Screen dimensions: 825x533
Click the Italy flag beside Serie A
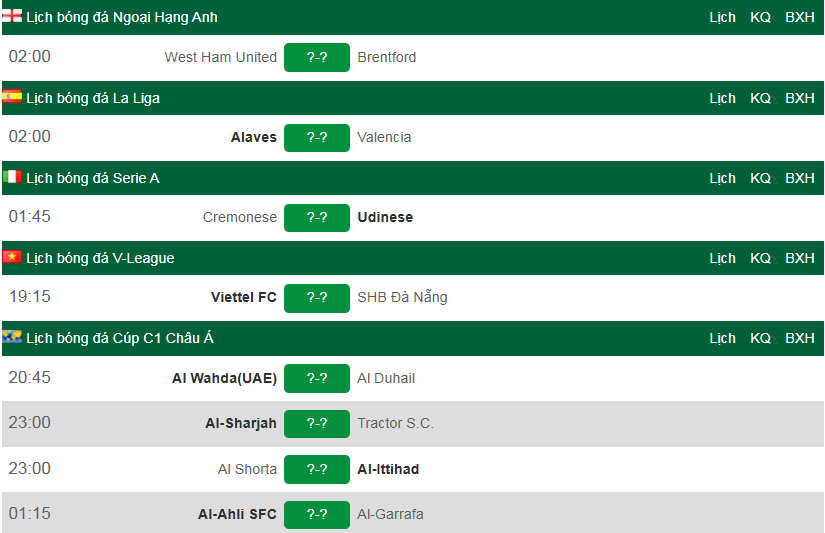click(12, 178)
